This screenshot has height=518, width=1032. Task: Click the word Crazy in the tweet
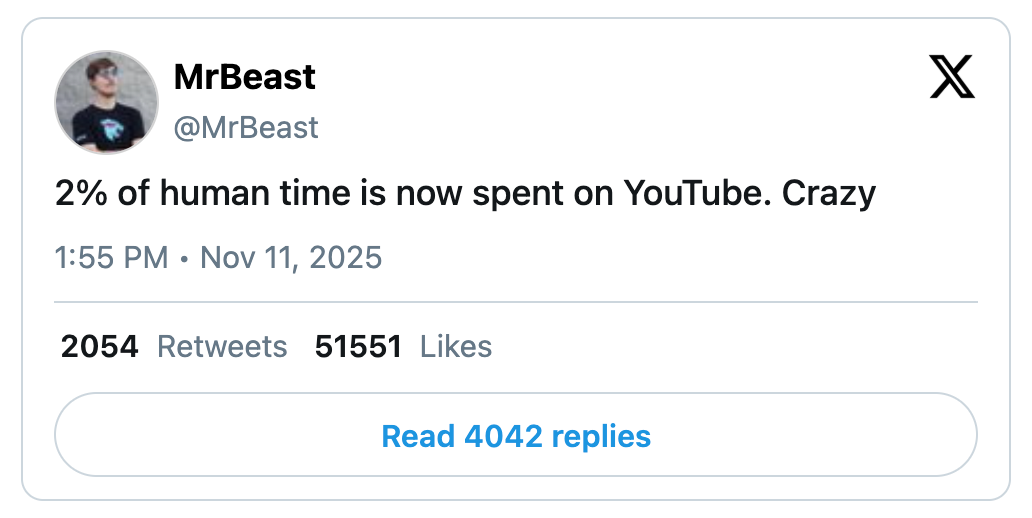[829, 192]
